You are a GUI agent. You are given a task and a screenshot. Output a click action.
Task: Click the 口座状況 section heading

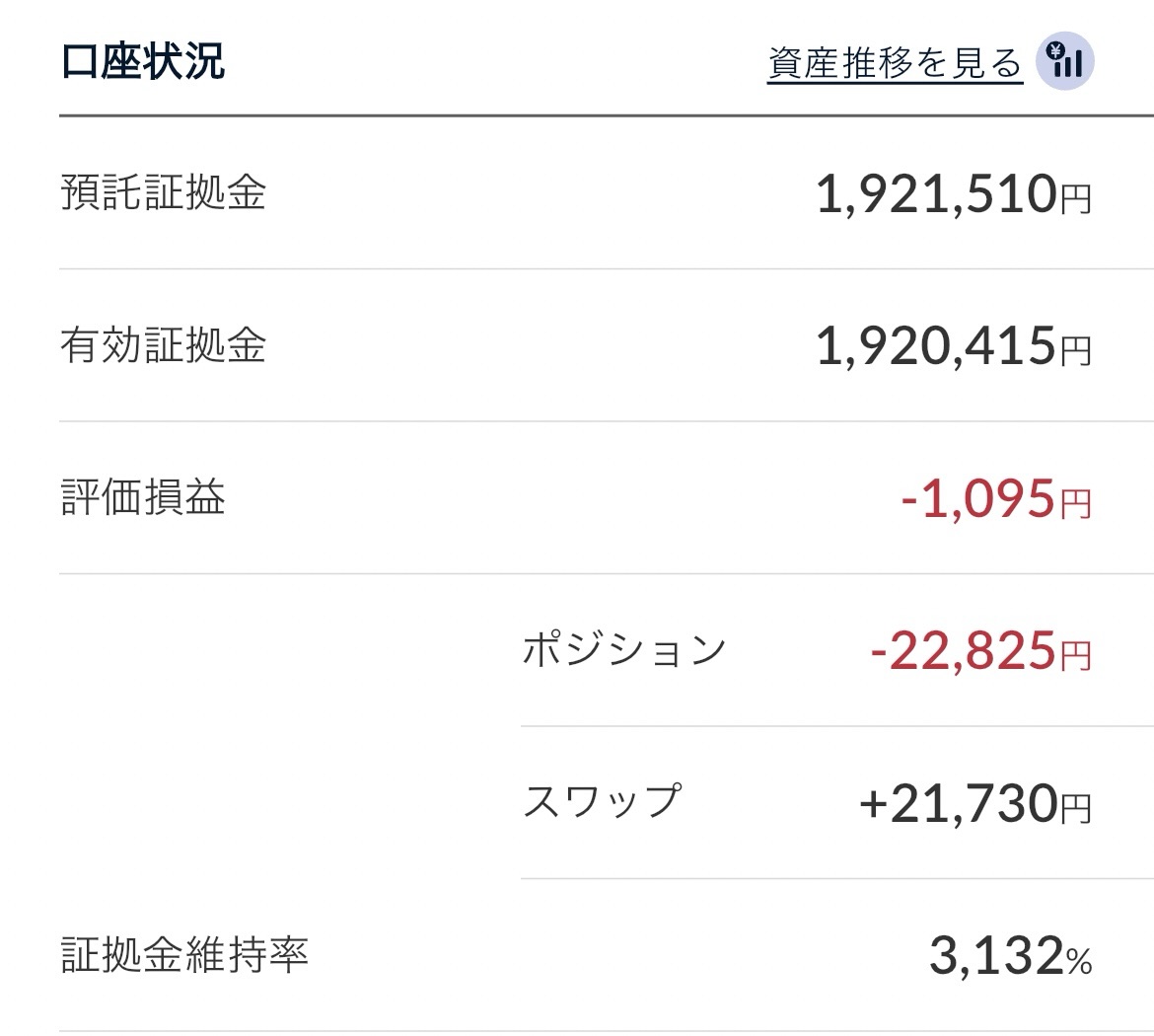click(143, 60)
